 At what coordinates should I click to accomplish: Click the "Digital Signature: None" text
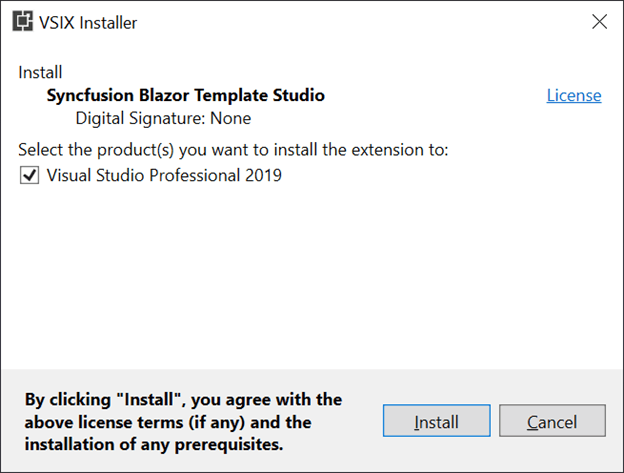click(x=163, y=118)
